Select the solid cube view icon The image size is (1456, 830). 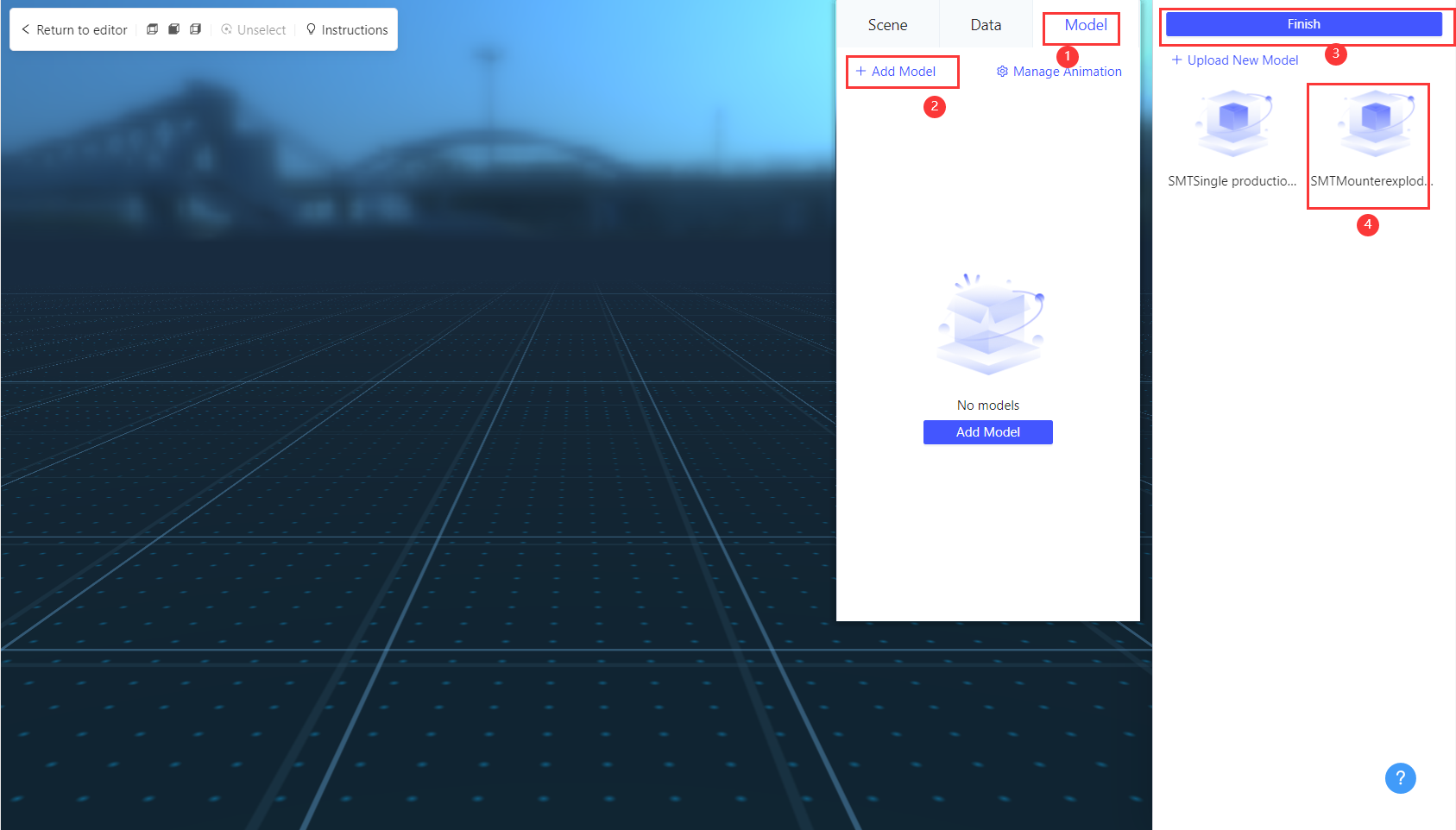[173, 28]
